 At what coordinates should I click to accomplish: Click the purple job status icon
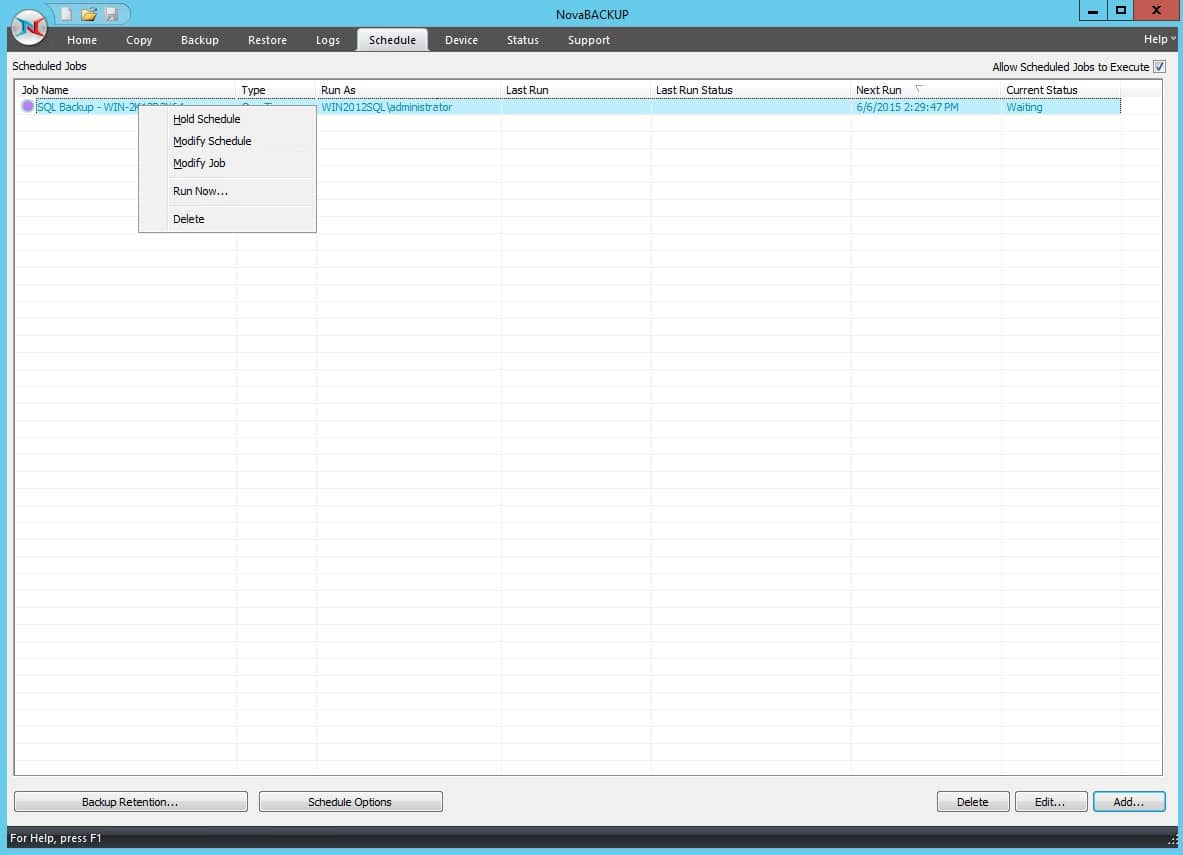coord(28,106)
